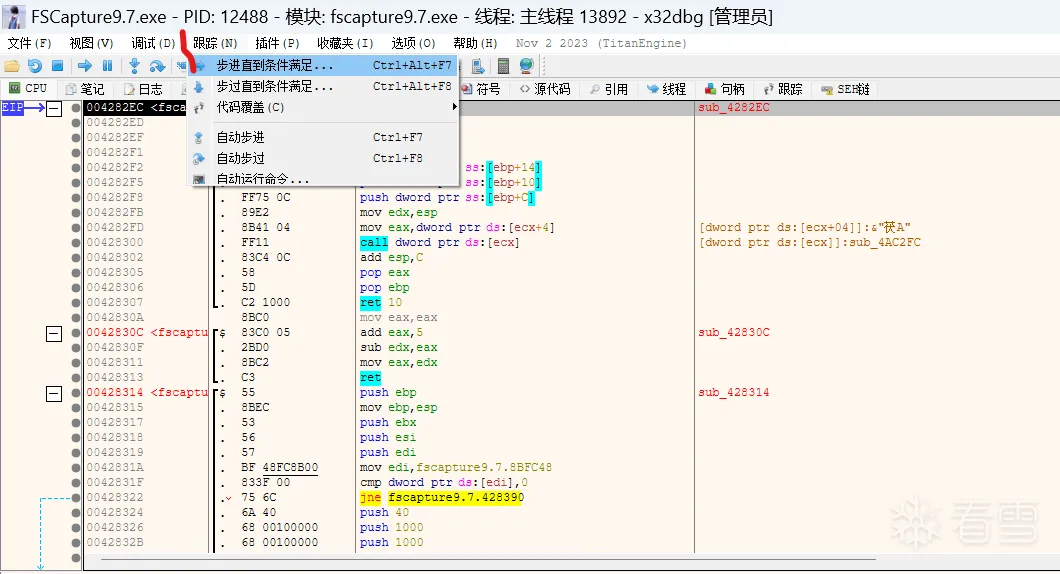Viewport: 1060px width, 574px height.
Task: Click the 'add esp,C' instruction
Action: (391, 257)
